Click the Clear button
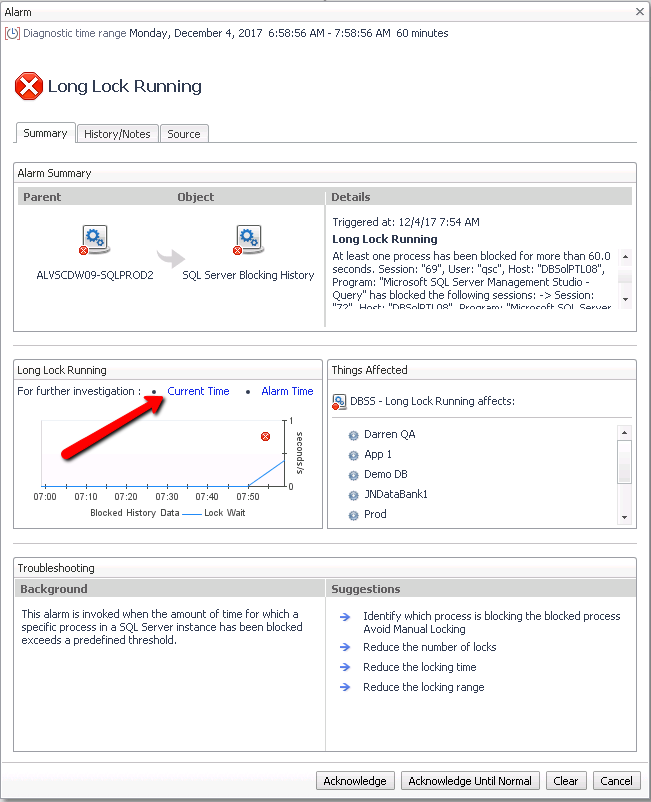 pos(566,781)
